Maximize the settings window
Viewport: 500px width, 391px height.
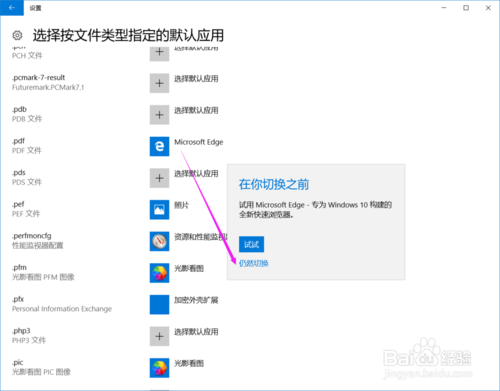pyautogui.click(x=466, y=8)
